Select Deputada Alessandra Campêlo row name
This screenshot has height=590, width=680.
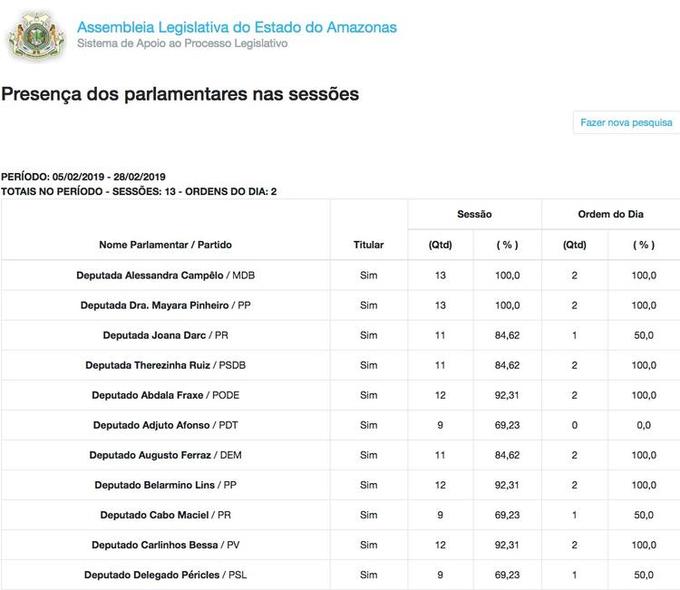coord(150,275)
